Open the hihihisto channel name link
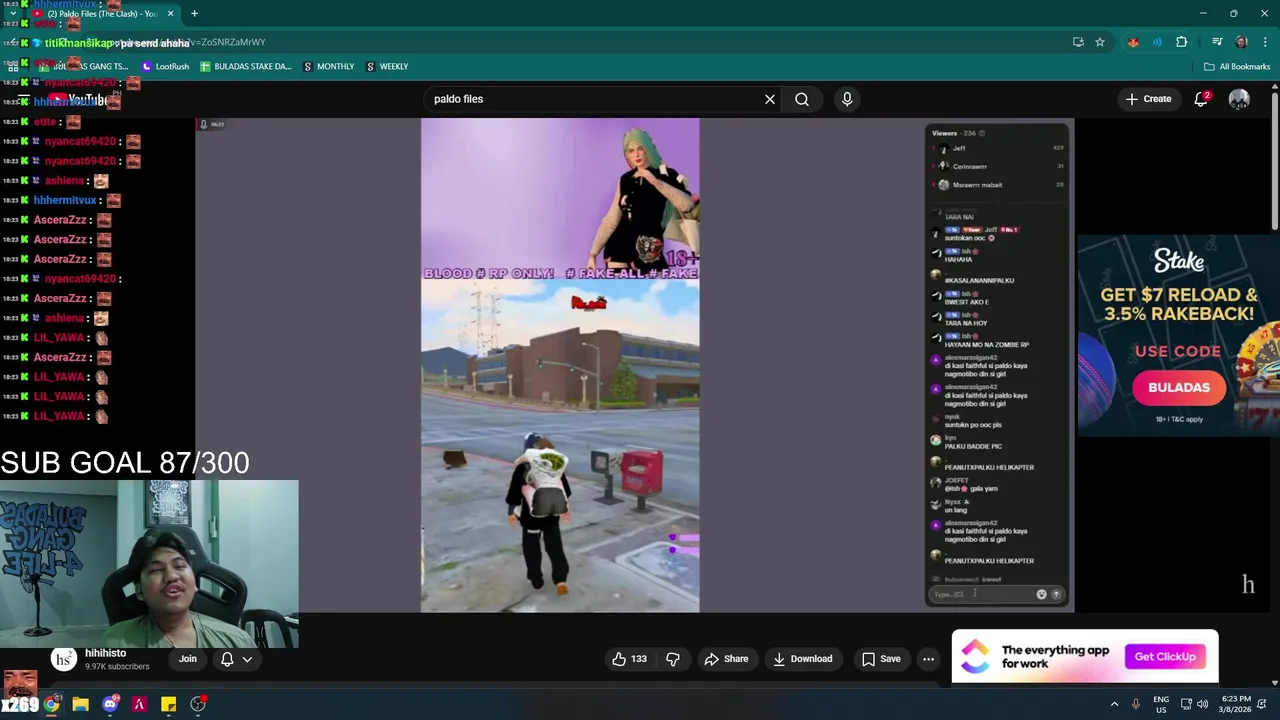 coord(105,653)
